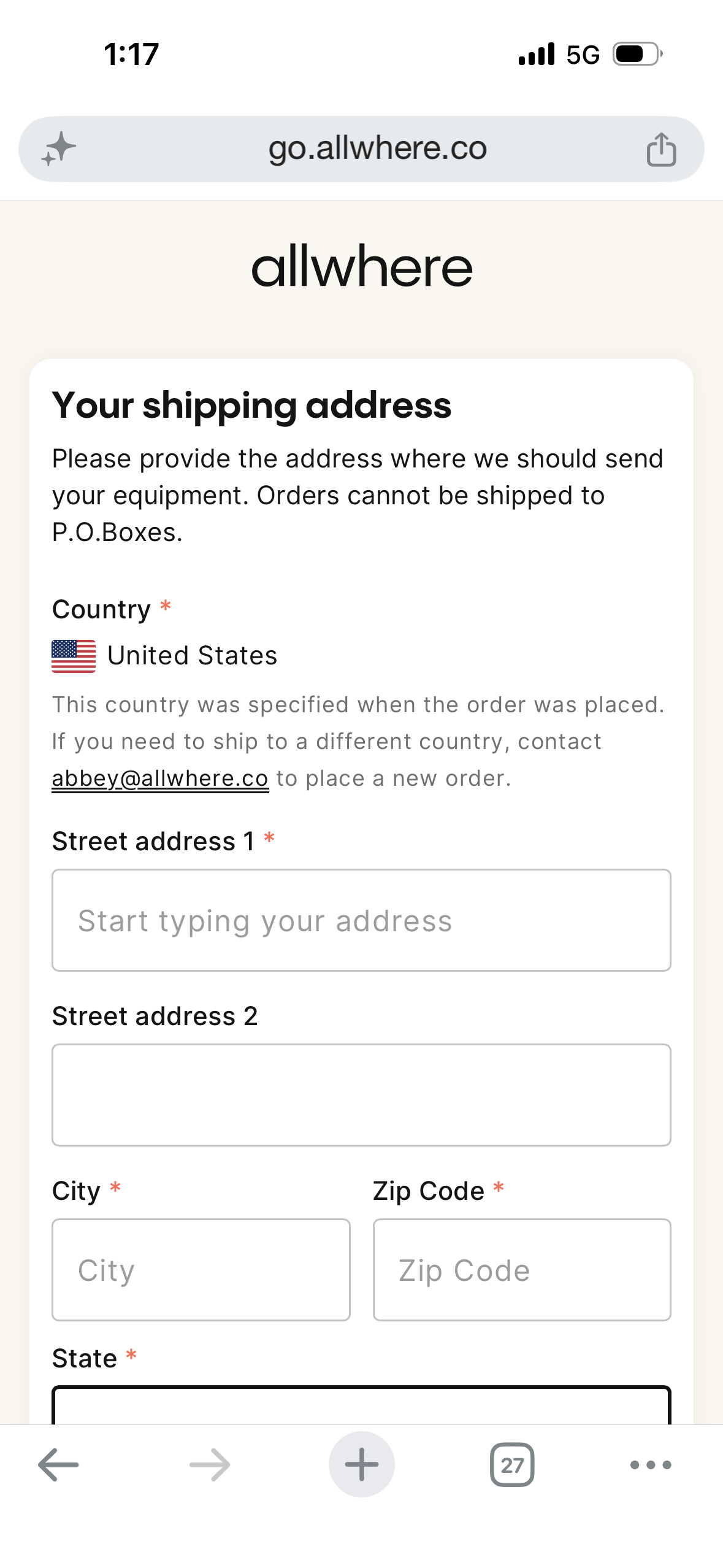
Task: Open the three-dot browser menu
Action: [x=651, y=1465]
